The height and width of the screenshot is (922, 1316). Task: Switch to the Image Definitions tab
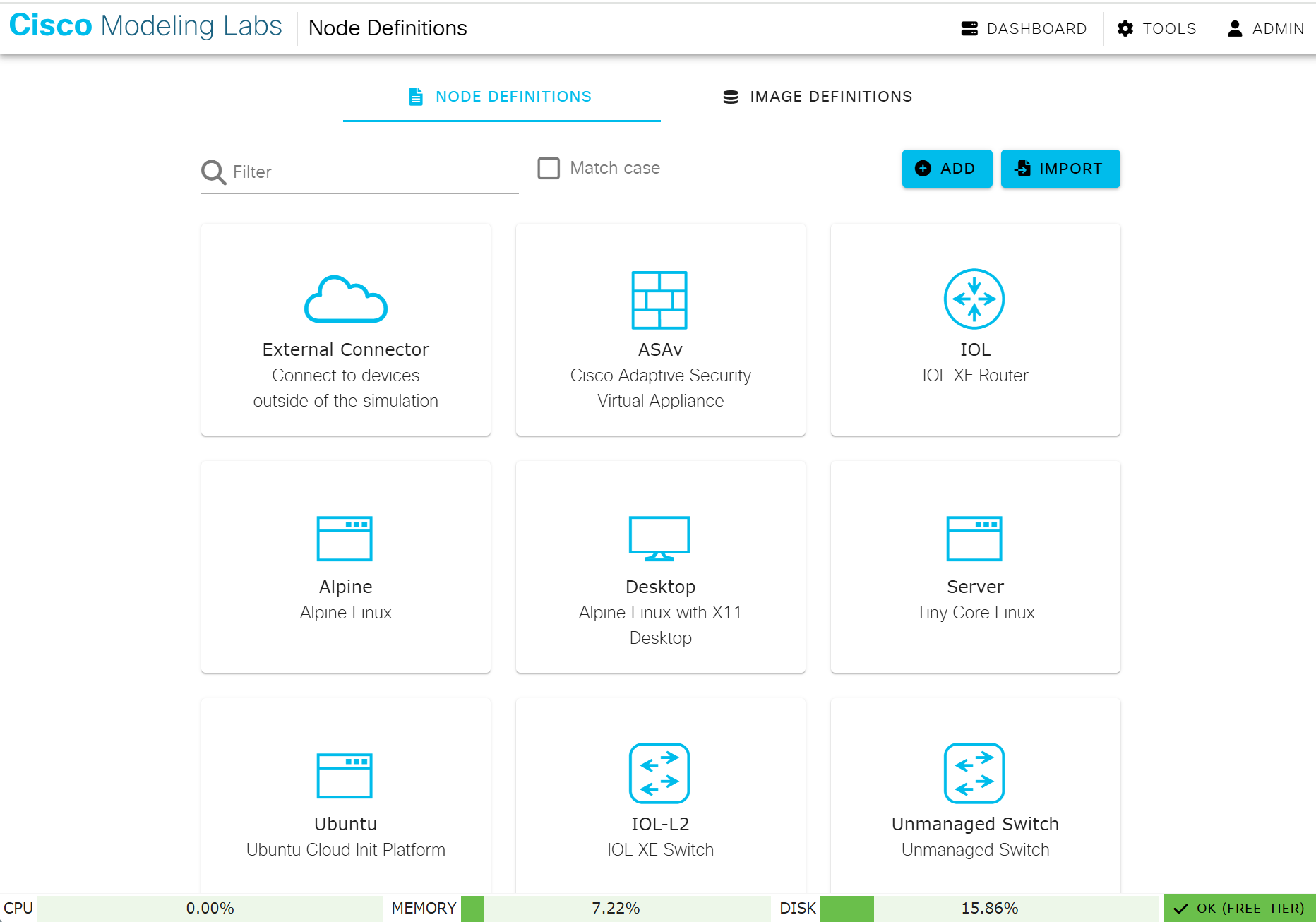click(818, 97)
